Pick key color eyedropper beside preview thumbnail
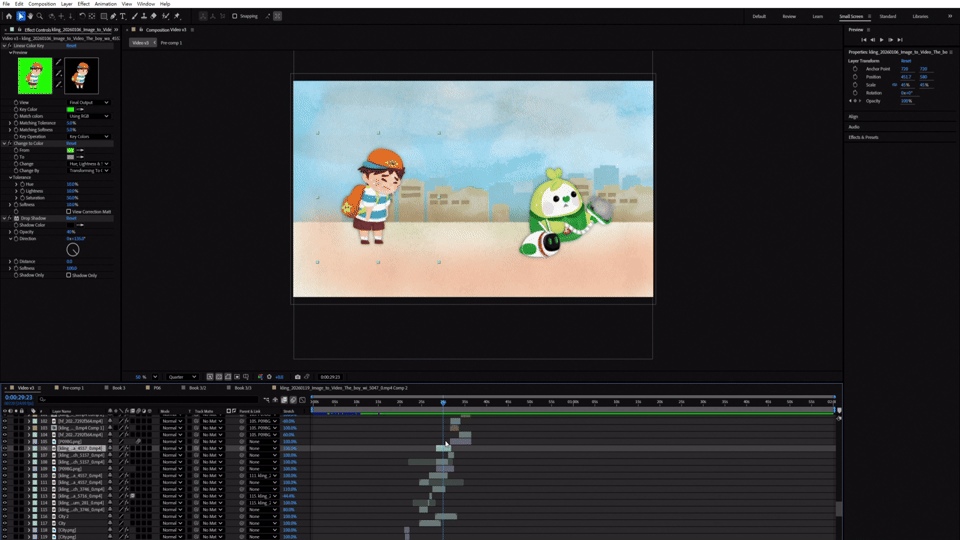Viewport: 960px width, 540px height. click(x=59, y=62)
